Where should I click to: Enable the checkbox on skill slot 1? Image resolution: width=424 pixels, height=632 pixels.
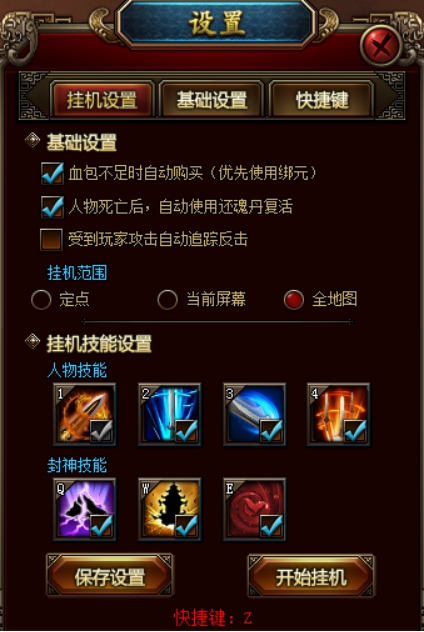[x=101, y=430]
